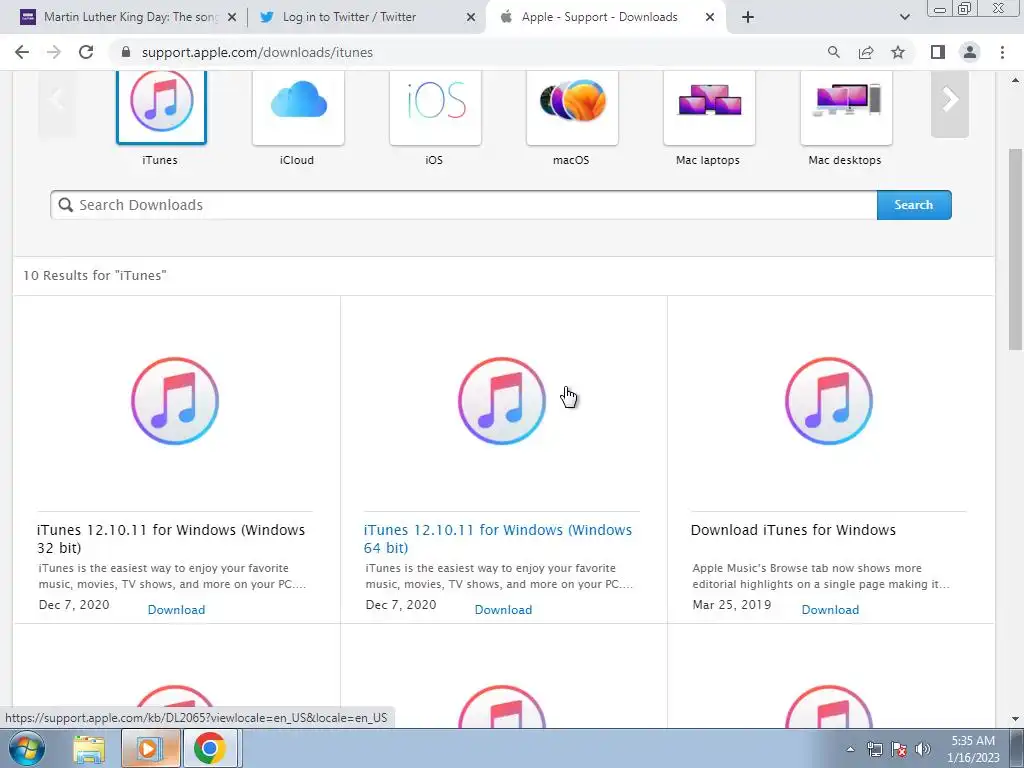Open the Action Center flag icon

pyautogui.click(x=899, y=749)
